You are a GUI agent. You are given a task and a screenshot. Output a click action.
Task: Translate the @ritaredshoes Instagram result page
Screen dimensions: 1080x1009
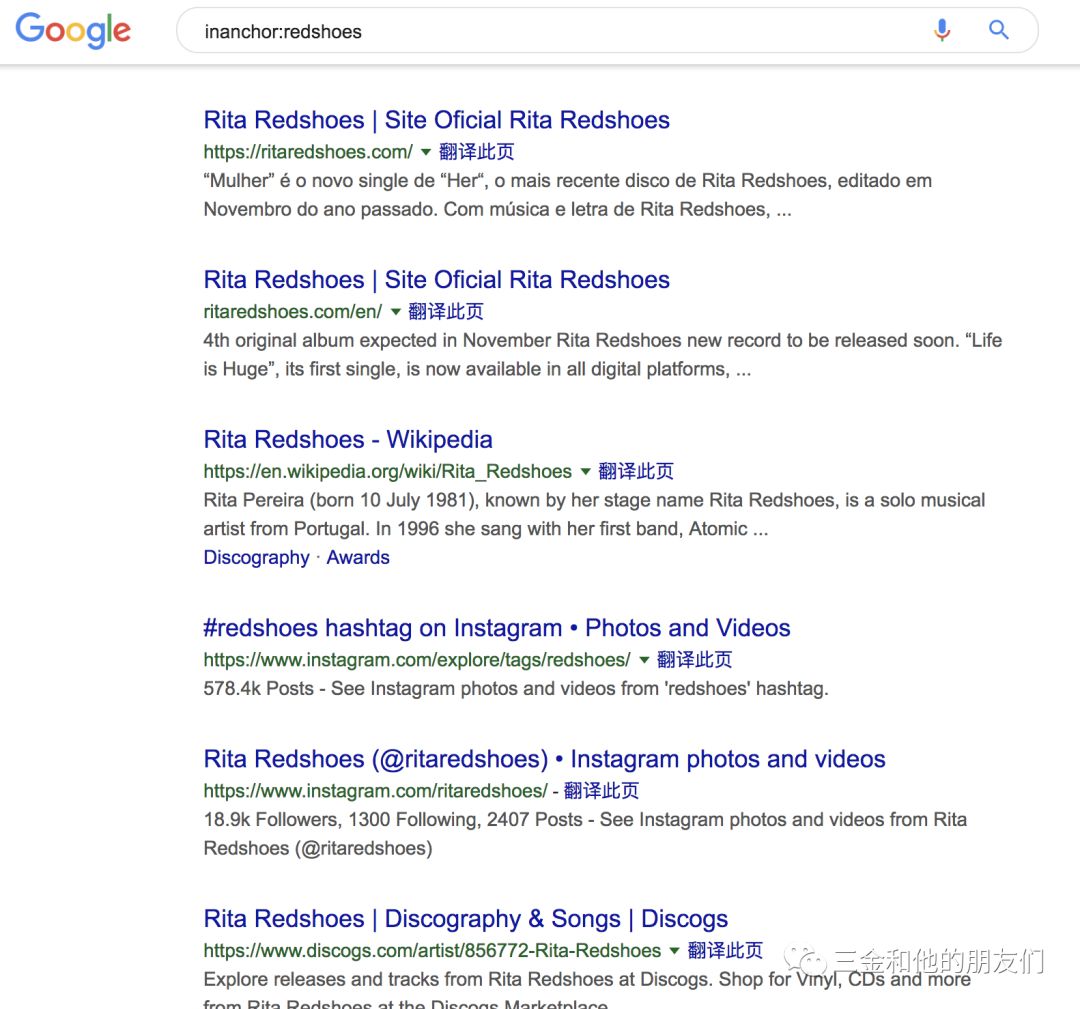point(601,791)
